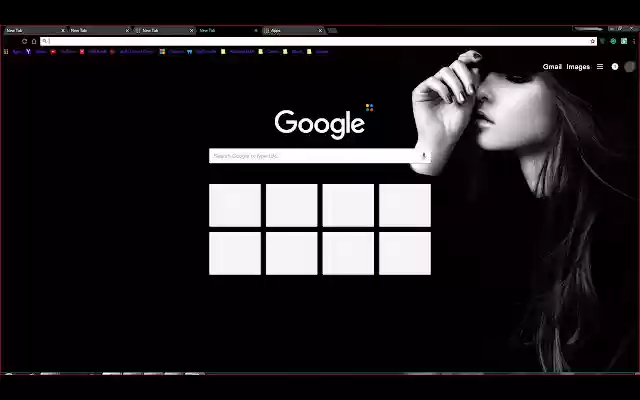The height and width of the screenshot is (400, 640).
Task: Open the top-left most visited tile
Action: coord(235,205)
